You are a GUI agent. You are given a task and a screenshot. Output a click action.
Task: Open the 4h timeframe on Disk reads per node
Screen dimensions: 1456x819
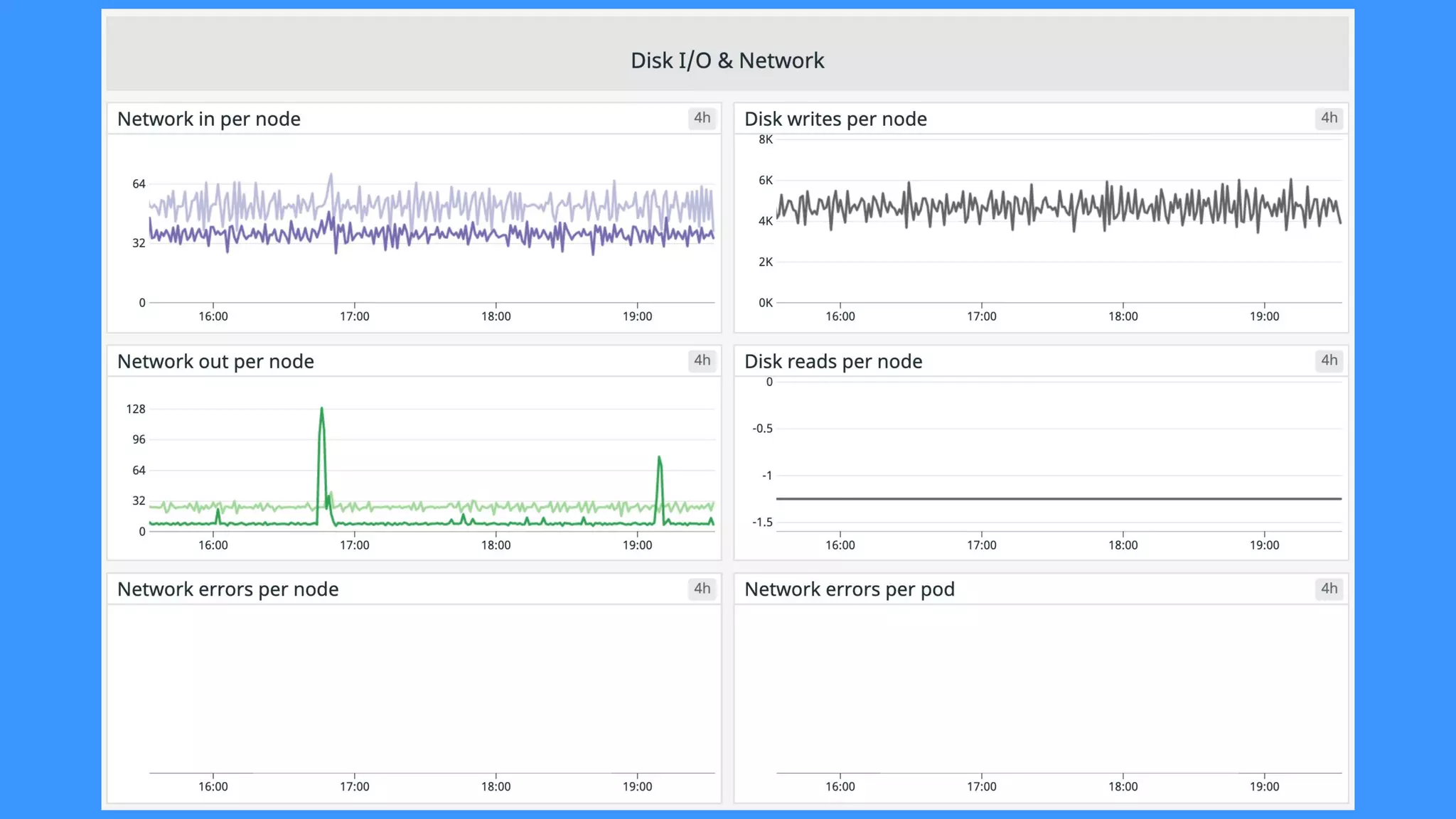[1329, 360]
